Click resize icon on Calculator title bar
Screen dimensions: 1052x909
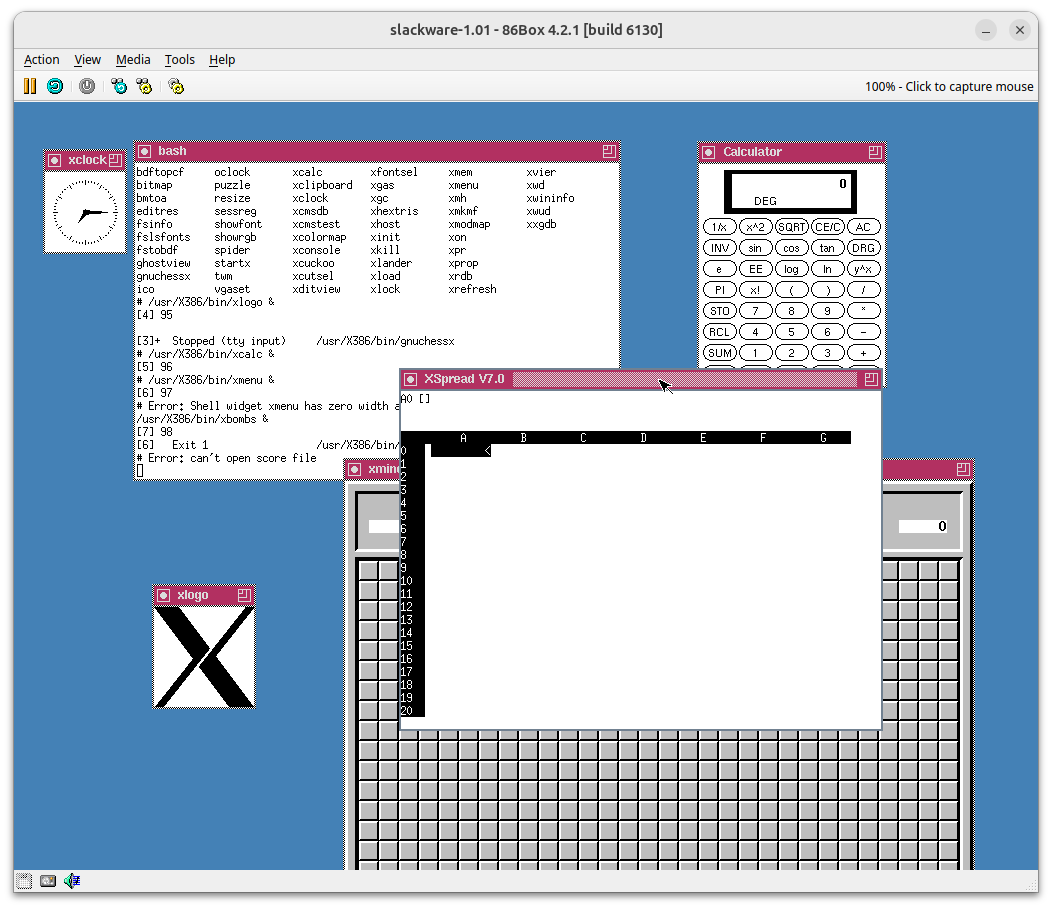[x=875, y=152]
